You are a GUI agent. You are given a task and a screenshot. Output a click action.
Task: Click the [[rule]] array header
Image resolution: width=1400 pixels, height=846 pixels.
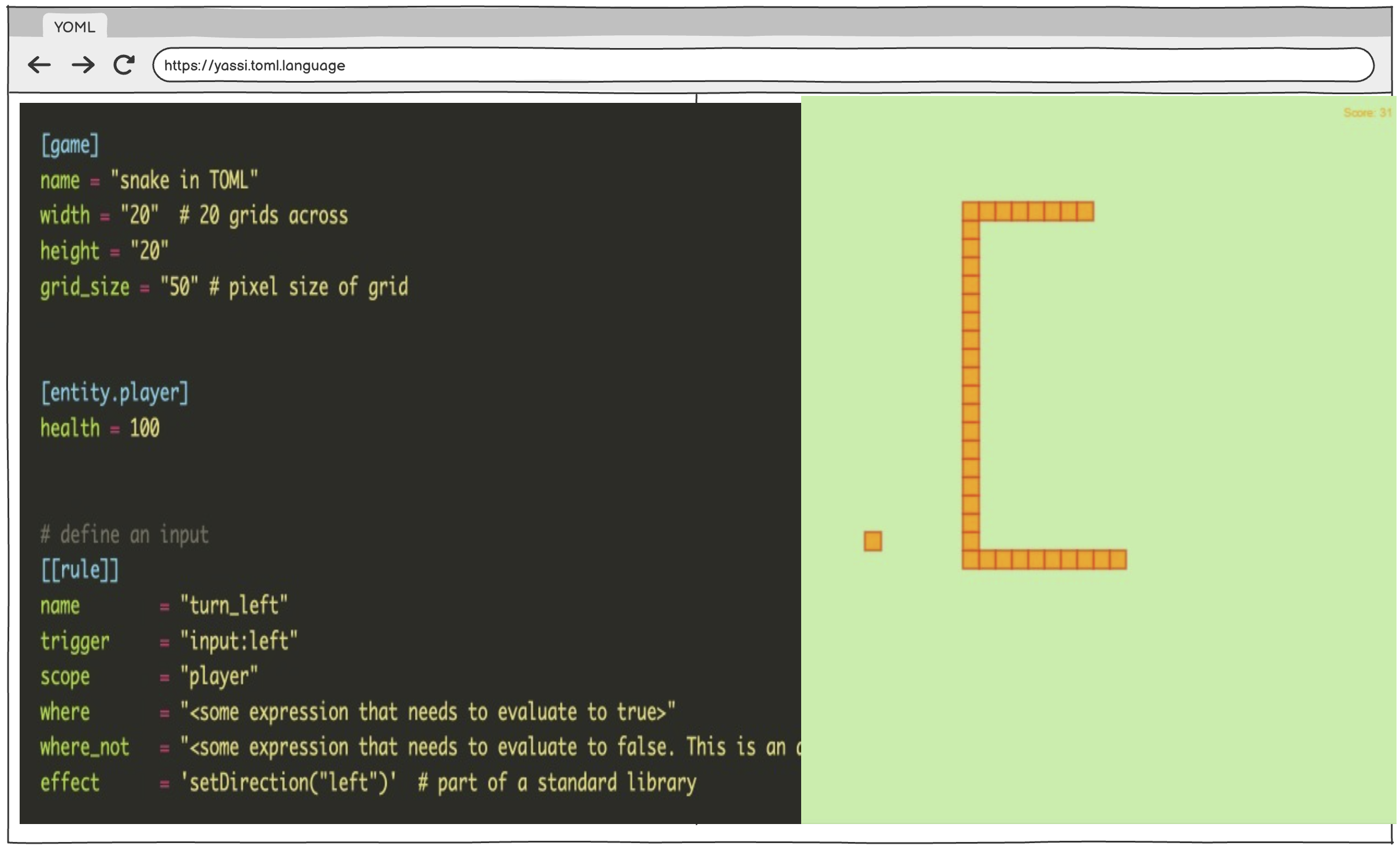[80, 570]
